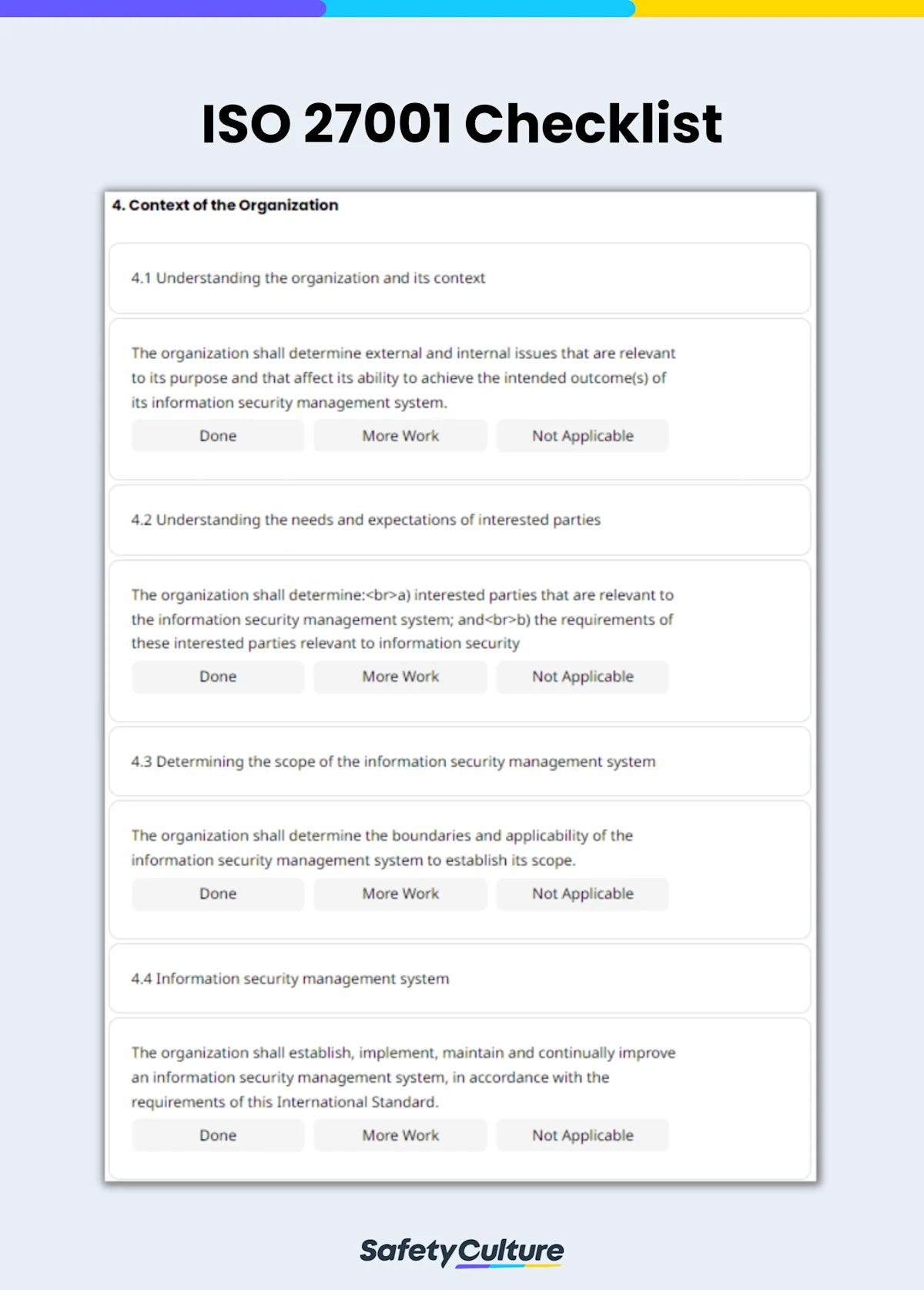
Task: Expand section 4.3 Determining the scope
Action: [393, 762]
